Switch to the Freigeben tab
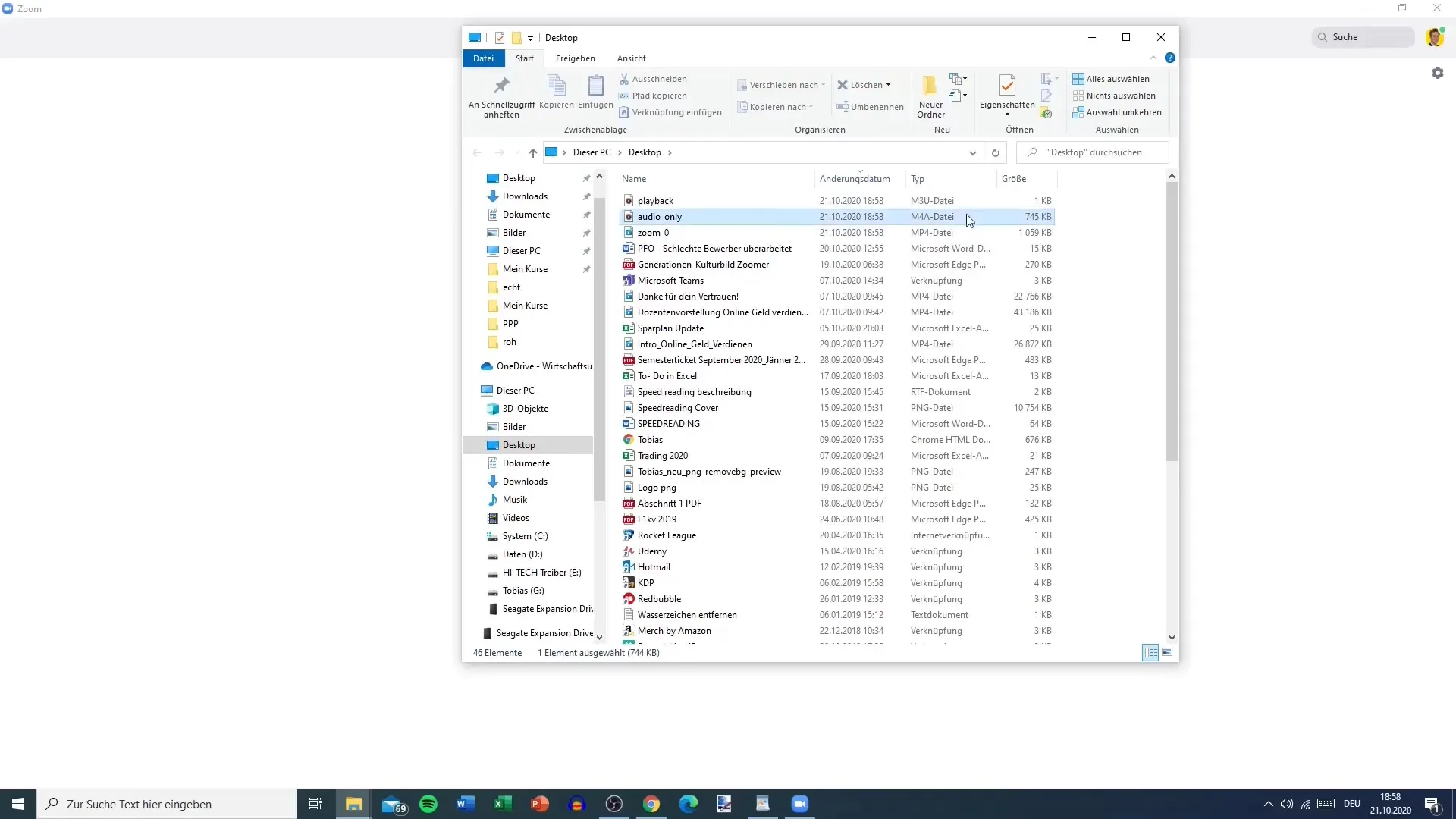 (575, 58)
